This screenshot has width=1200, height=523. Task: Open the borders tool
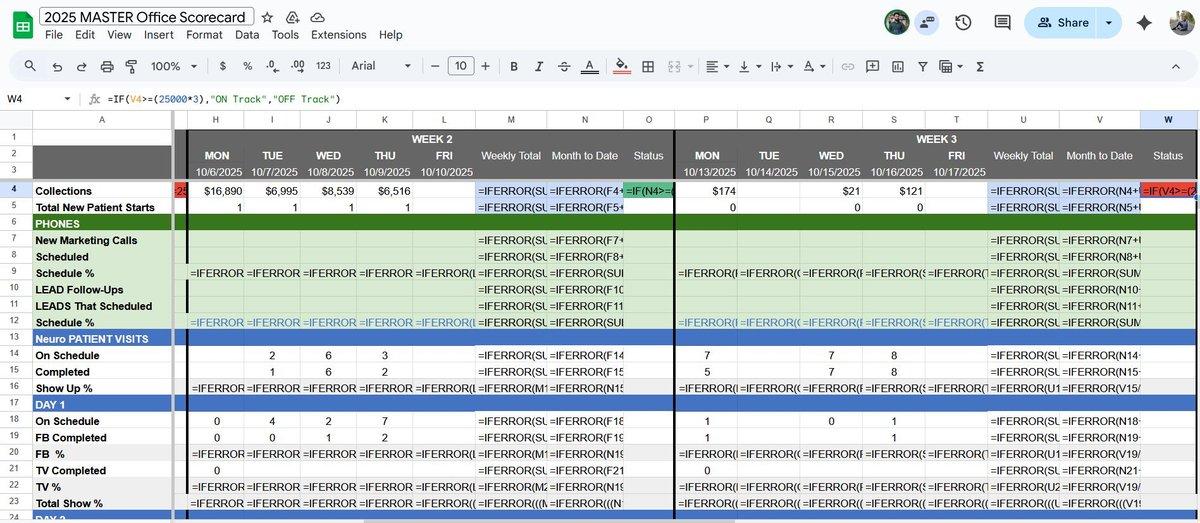pyautogui.click(x=648, y=66)
